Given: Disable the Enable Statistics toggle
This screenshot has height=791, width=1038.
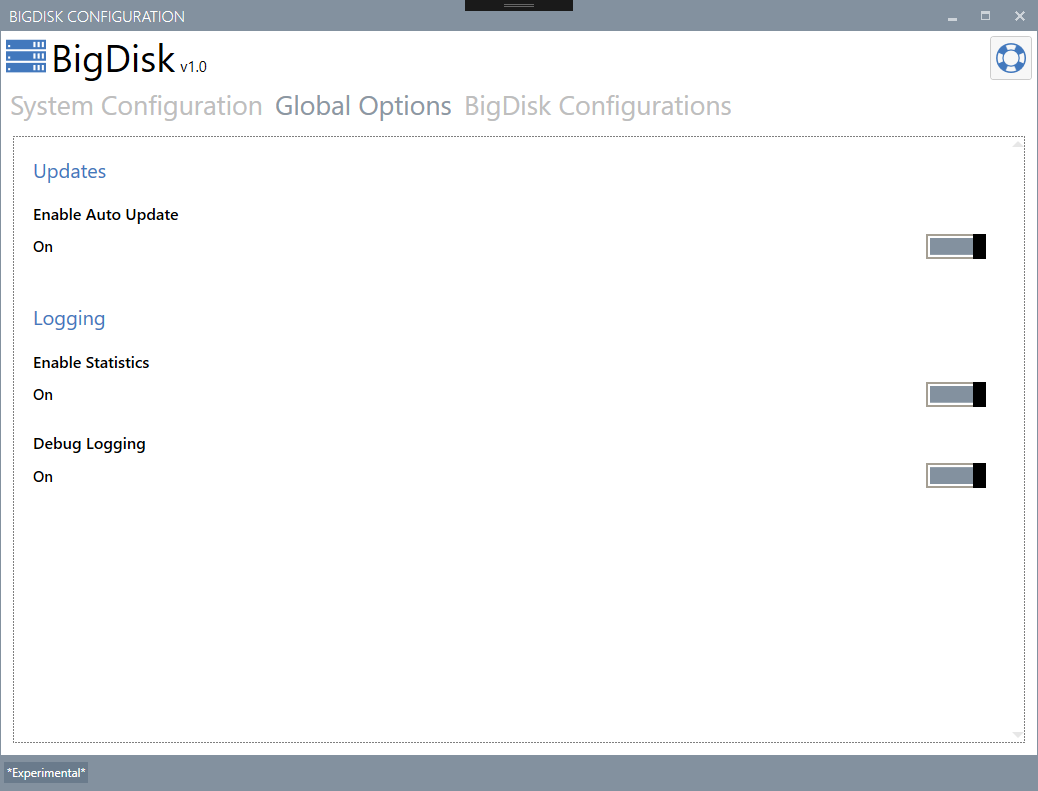Looking at the screenshot, I should tap(956, 395).
